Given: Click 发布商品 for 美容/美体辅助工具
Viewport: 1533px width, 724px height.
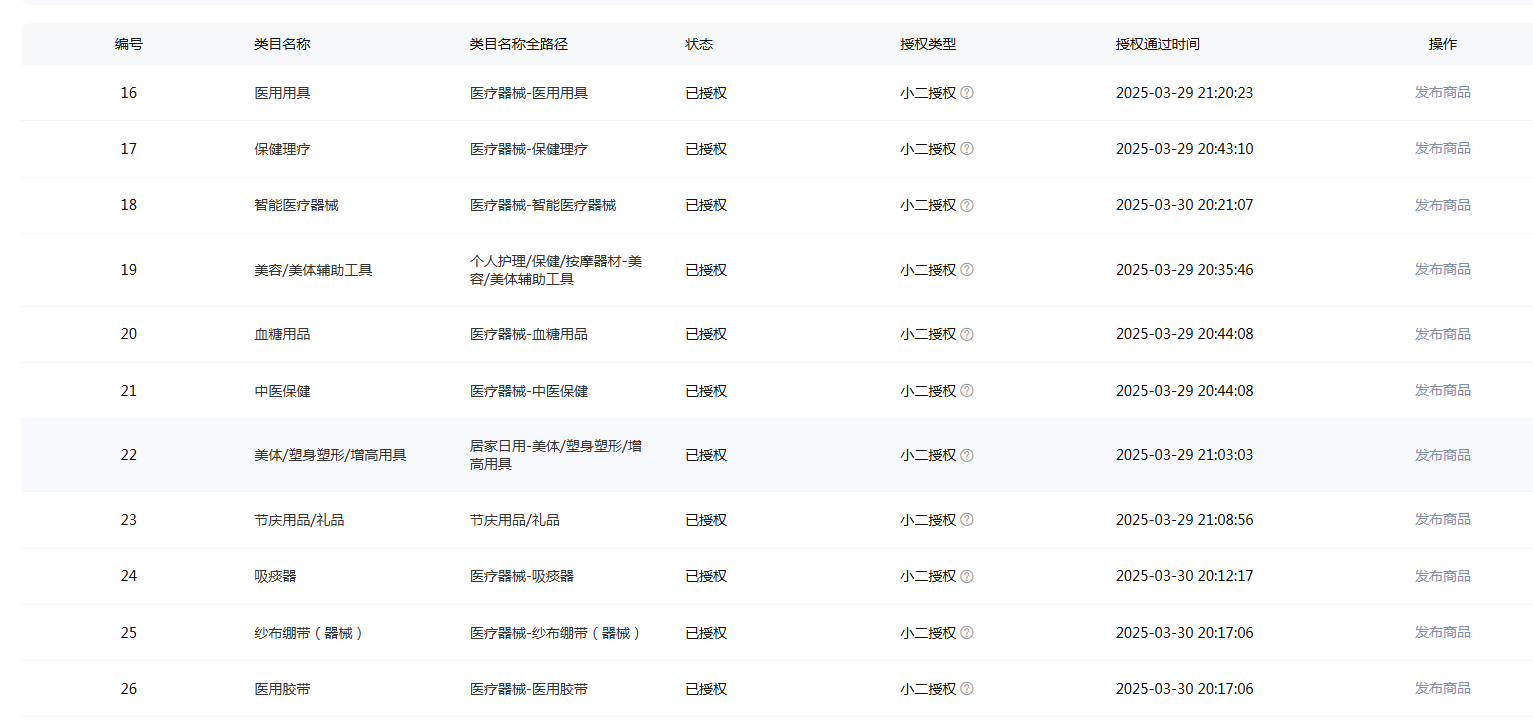Looking at the screenshot, I should point(1442,269).
